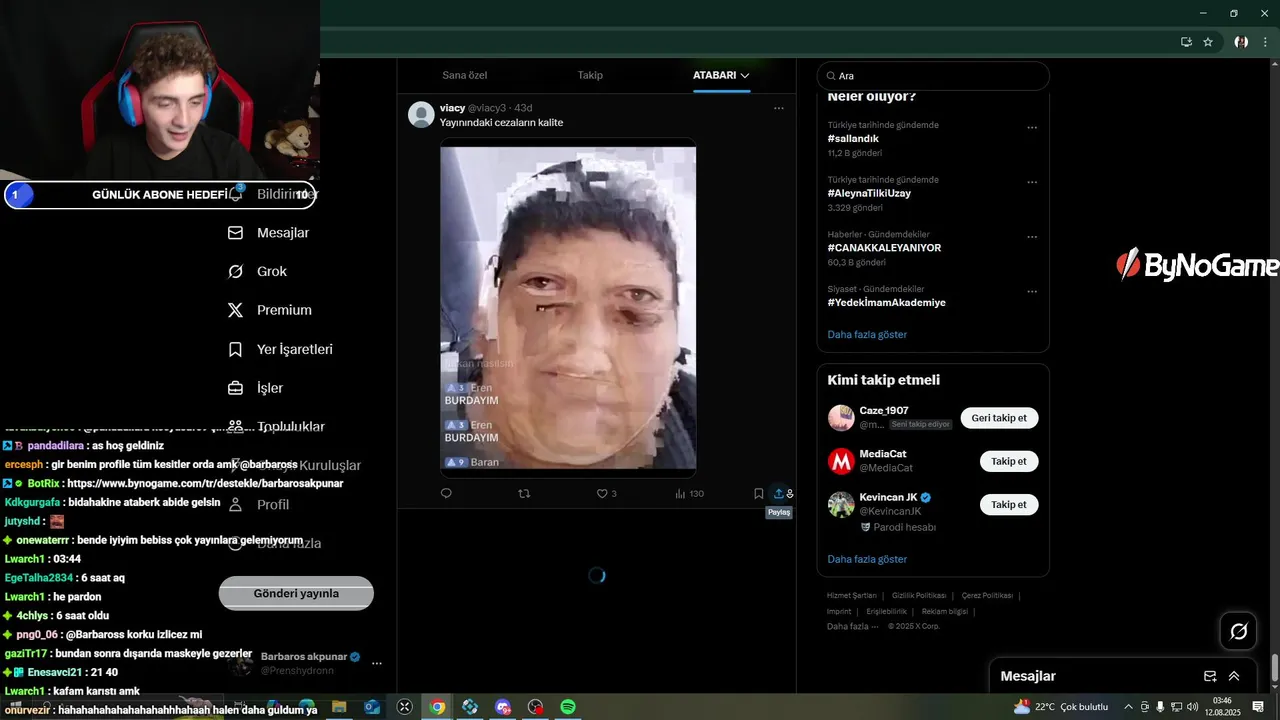Open MediaCat profile link
This screenshot has width=1280, height=720.
pyautogui.click(x=883, y=454)
